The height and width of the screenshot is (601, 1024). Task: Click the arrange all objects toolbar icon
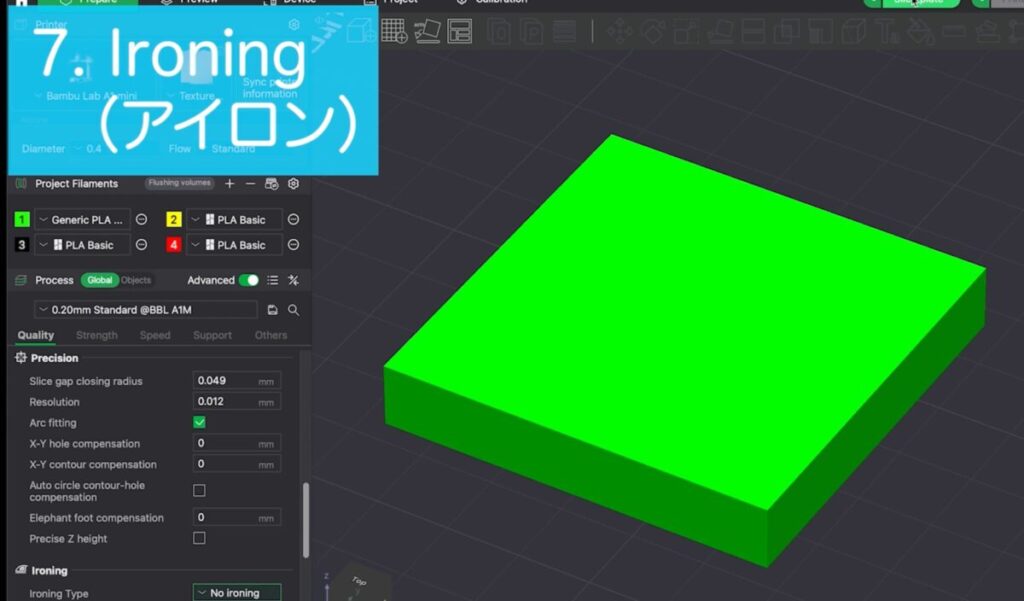coord(459,31)
